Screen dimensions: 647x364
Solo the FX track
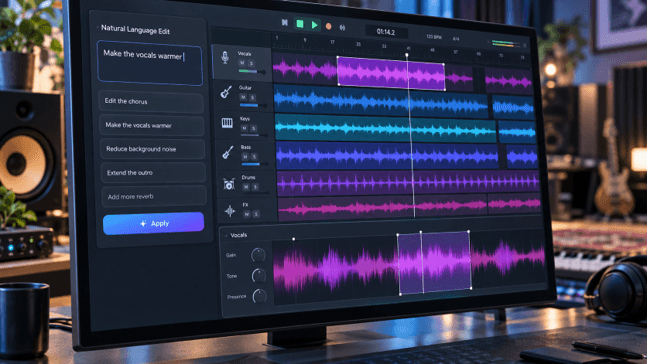click(256, 214)
